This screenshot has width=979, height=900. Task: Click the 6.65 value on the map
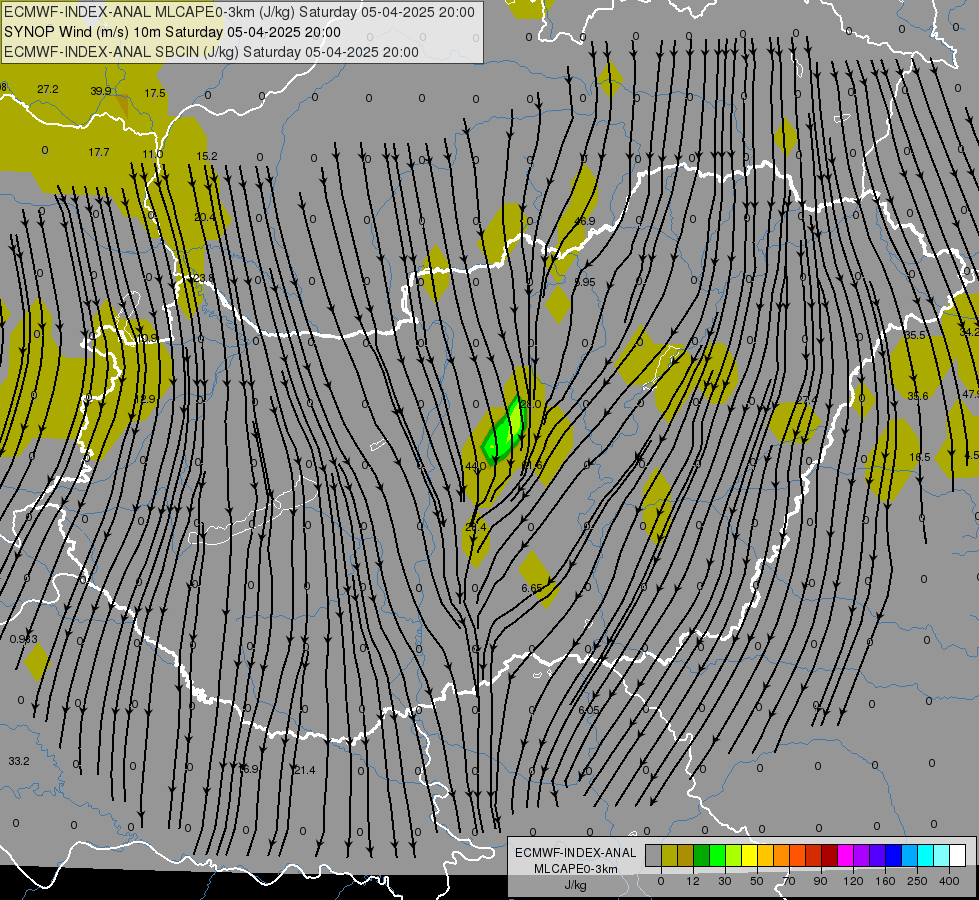coord(532,588)
